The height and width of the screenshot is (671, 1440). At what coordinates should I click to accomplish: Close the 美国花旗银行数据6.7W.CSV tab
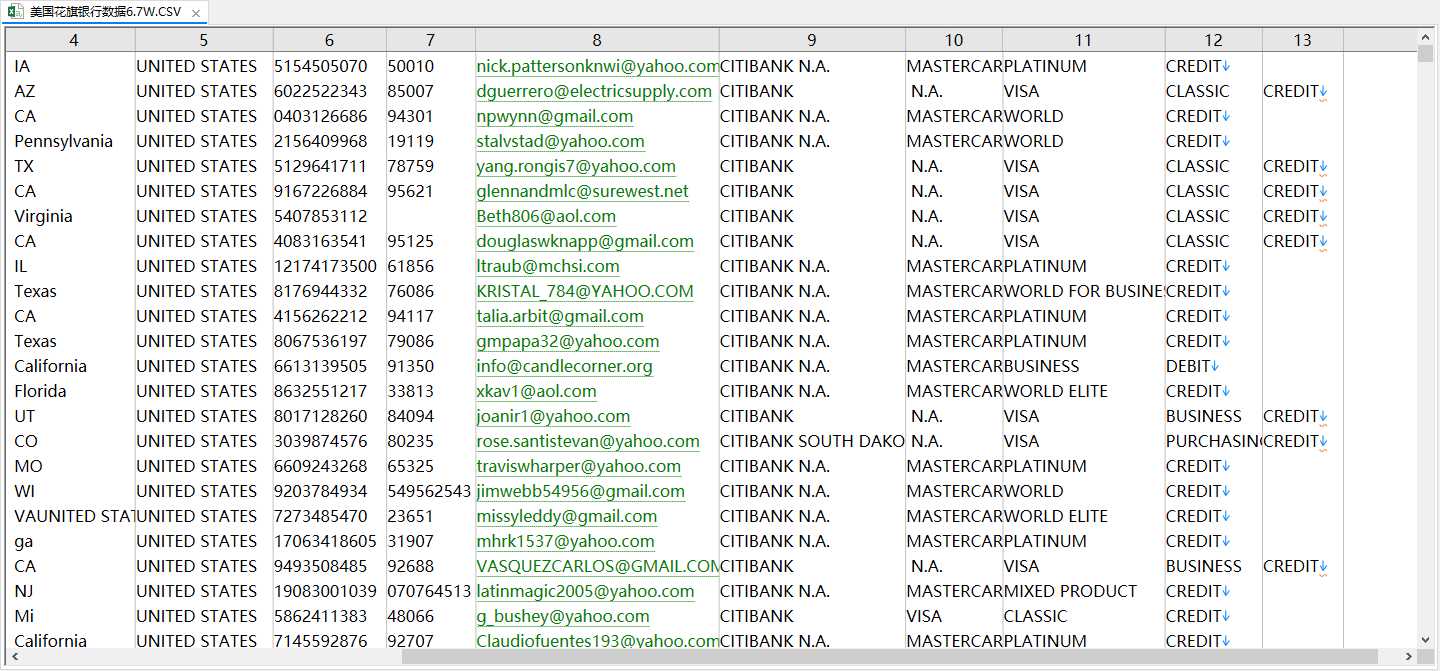[196, 13]
